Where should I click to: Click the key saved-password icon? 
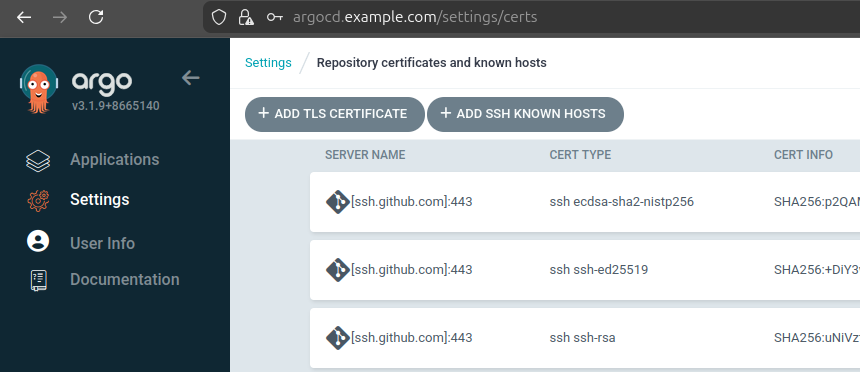(274, 18)
